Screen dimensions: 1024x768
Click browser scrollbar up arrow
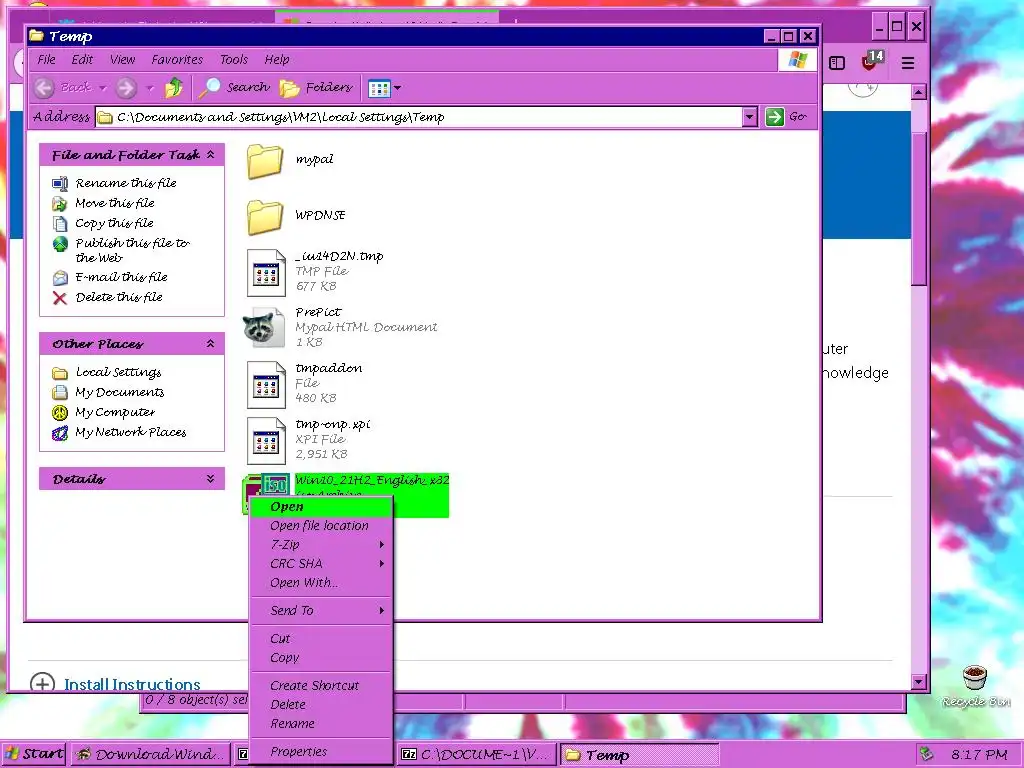tap(919, 92)
